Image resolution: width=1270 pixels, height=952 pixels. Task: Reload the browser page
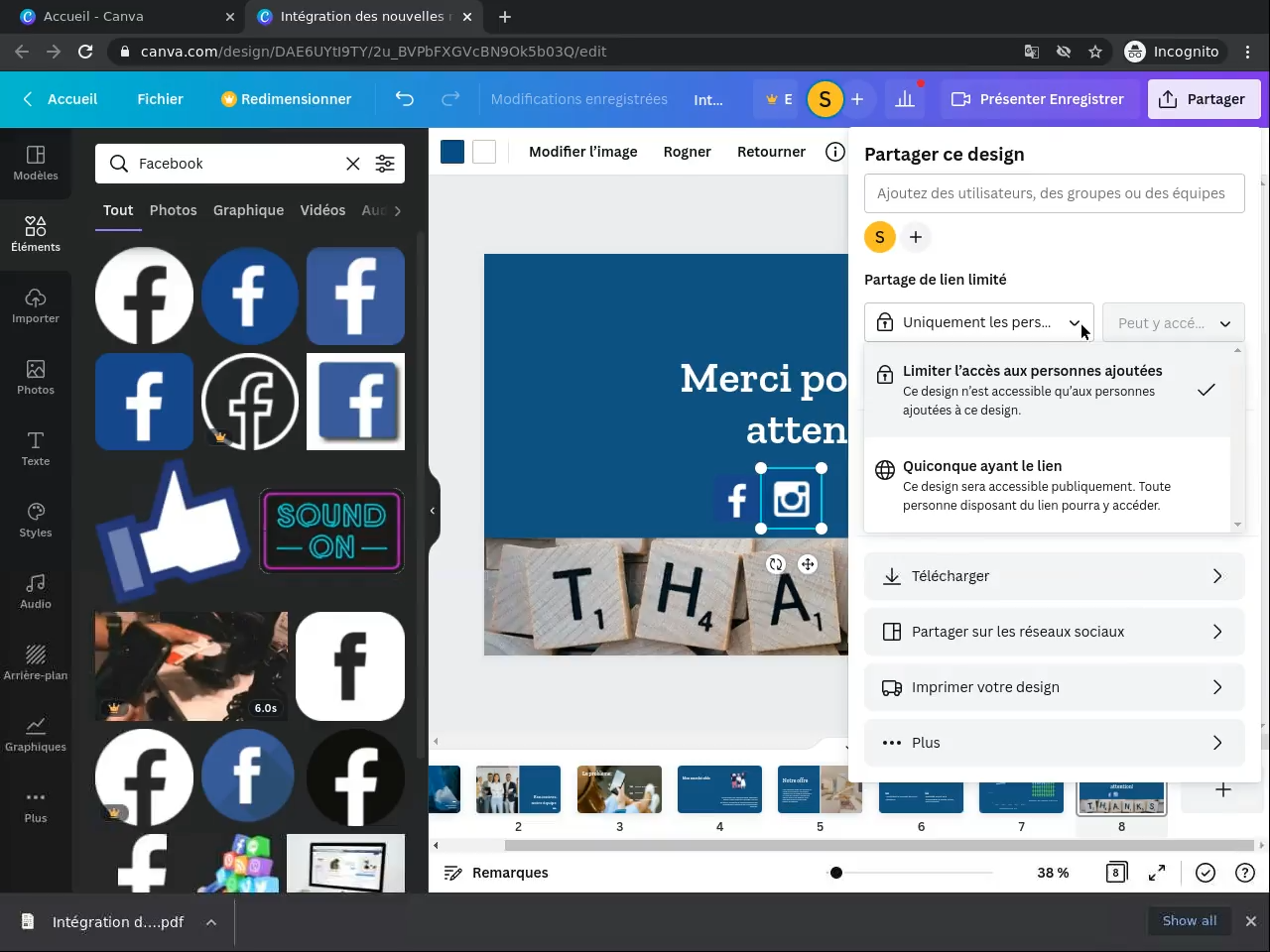coord(85,52)
